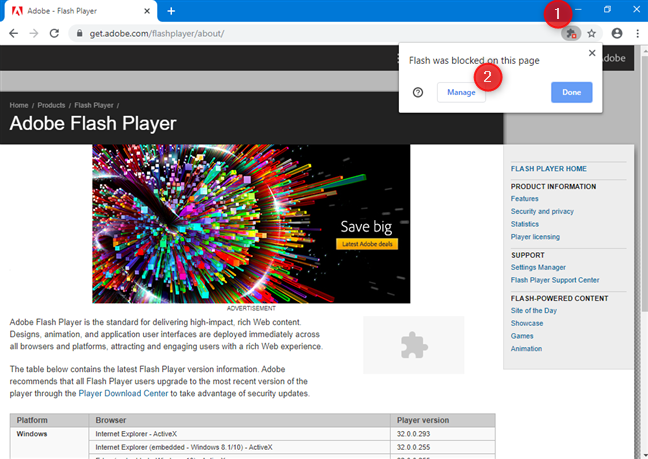Click 'Flash was blocked on this page' text
The image size is (648, 459).
click(474, 61)
